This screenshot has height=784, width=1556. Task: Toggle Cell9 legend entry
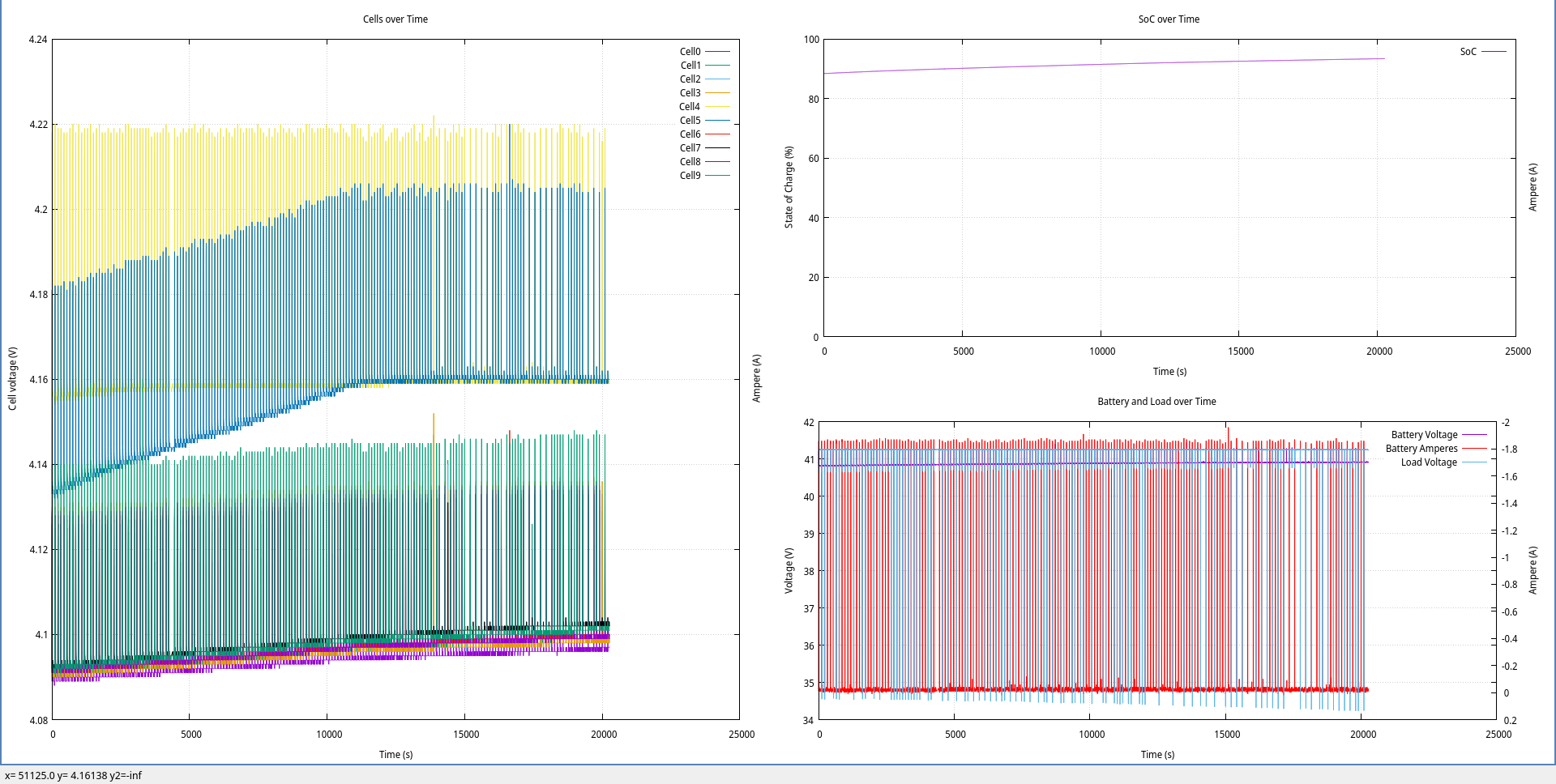tap(704, 176)
